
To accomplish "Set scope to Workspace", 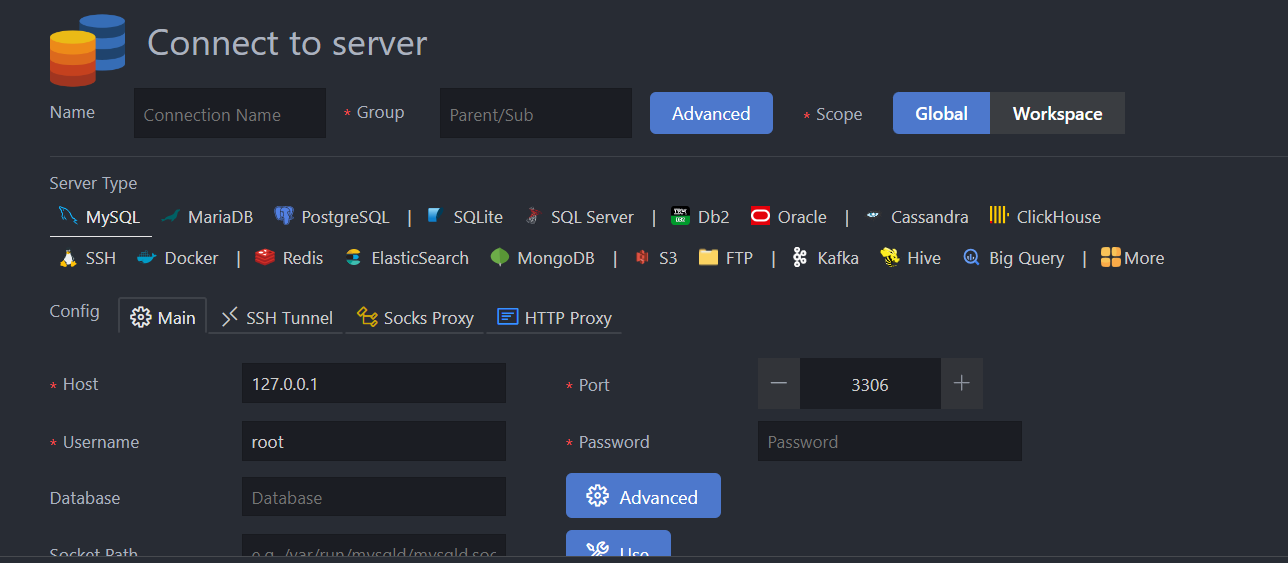I will pos(1057,113).
